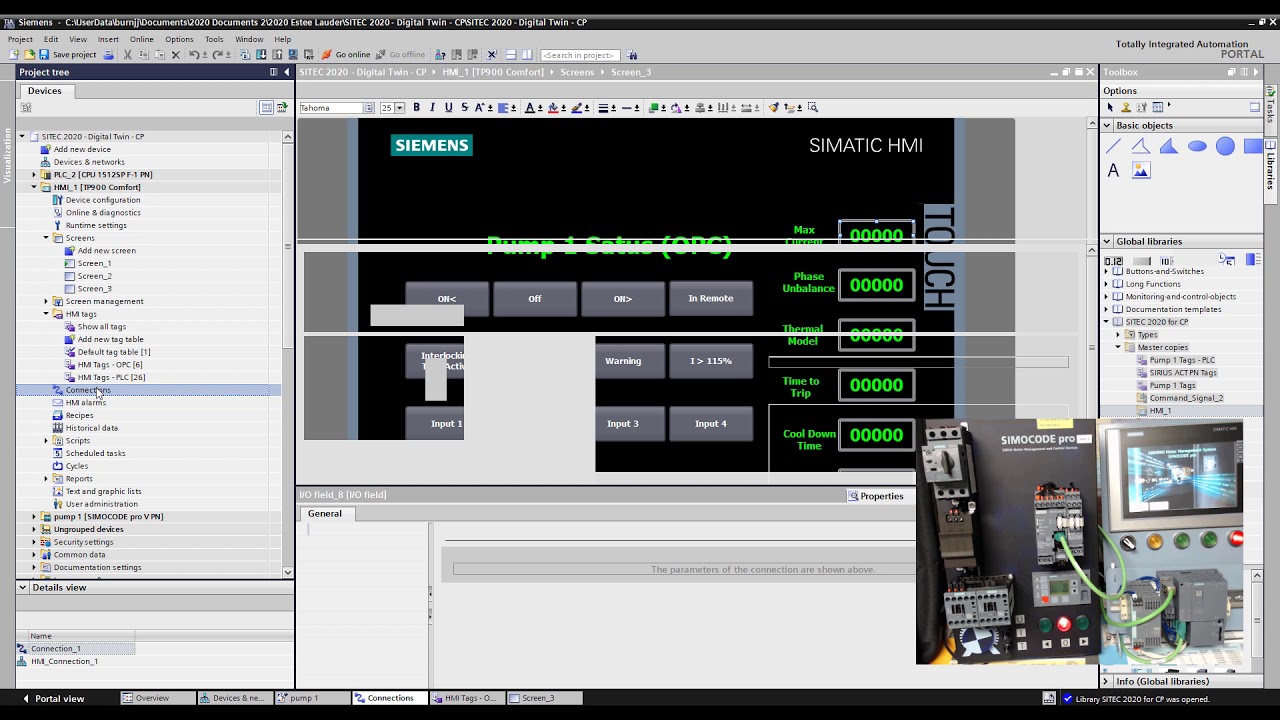Click the zoom selection magnifier icon
The width and height of the screenshot is (1280, 720).
coord(813,108)
